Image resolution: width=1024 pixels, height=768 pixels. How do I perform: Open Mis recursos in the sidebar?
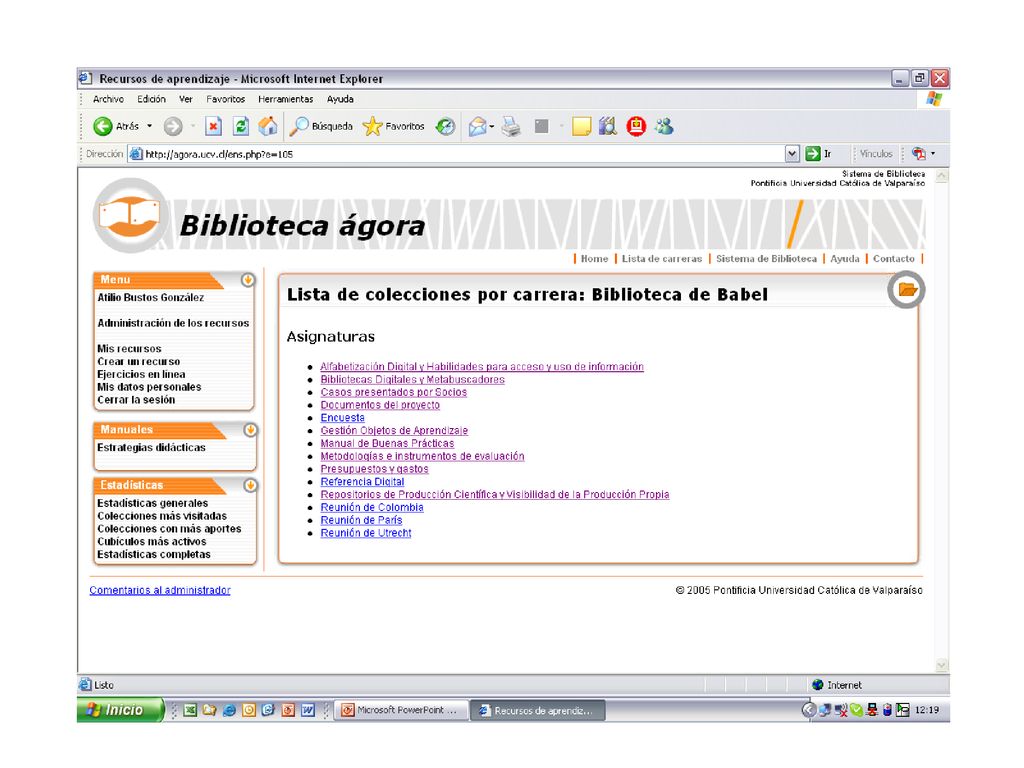click(129, 349)
